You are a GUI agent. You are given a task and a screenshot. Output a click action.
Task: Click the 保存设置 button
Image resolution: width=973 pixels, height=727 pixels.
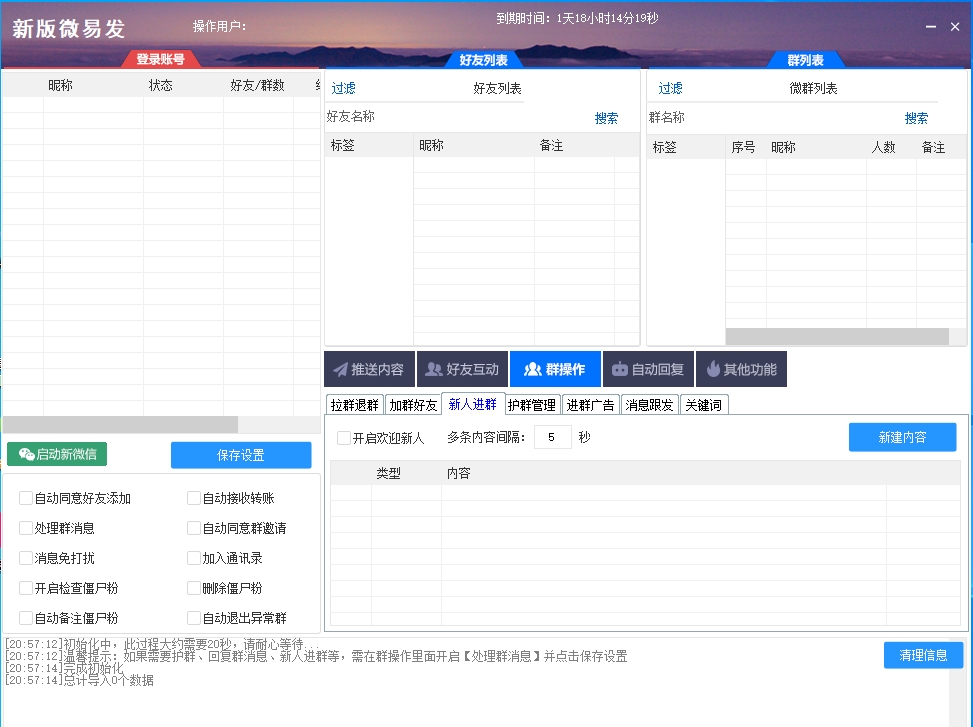[241, 455]
